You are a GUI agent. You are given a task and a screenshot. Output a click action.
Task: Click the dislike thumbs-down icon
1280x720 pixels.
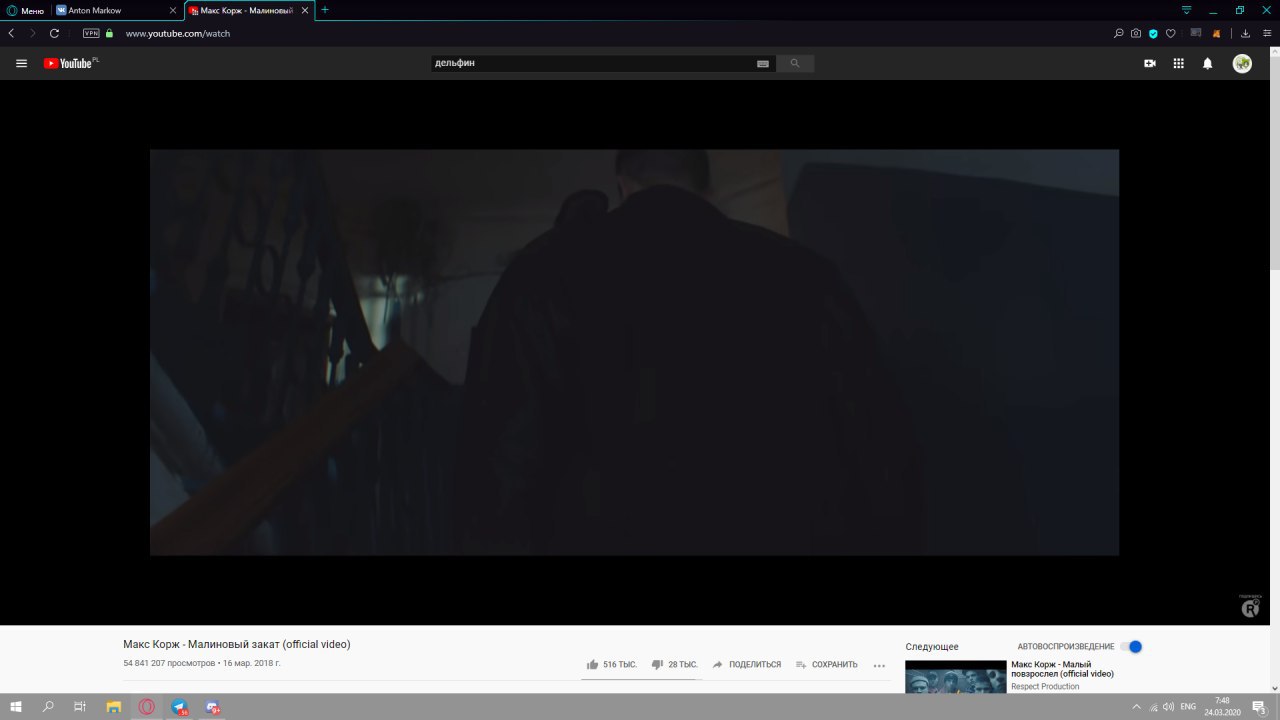[657, 664]
